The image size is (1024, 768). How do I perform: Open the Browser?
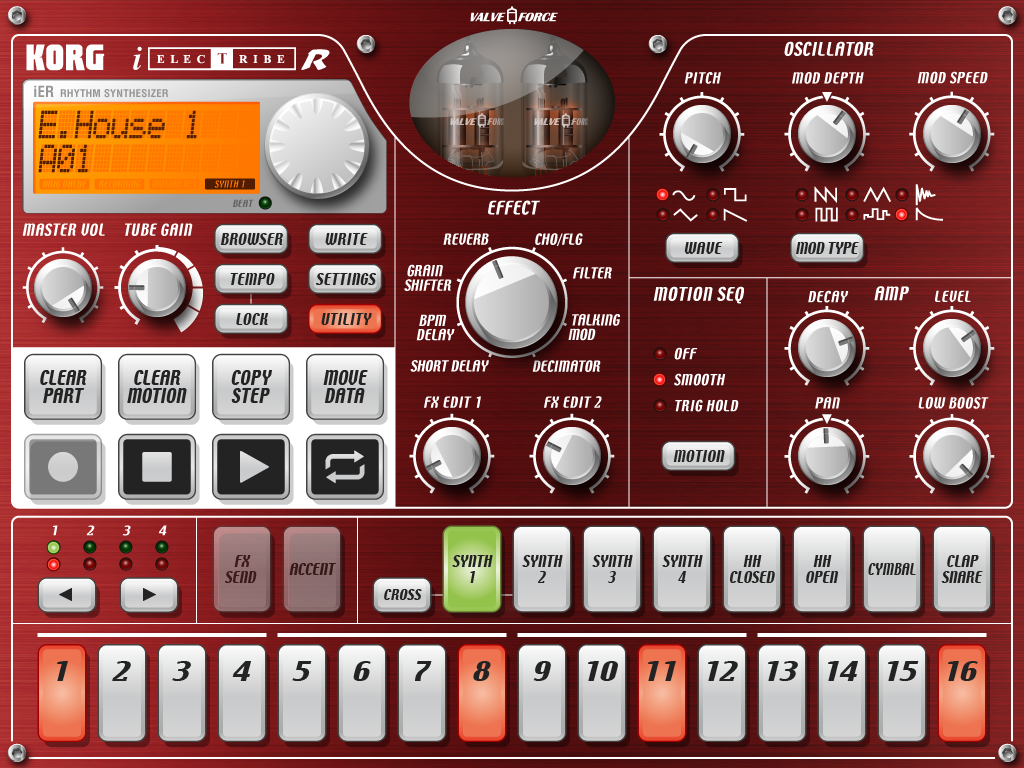251,239
